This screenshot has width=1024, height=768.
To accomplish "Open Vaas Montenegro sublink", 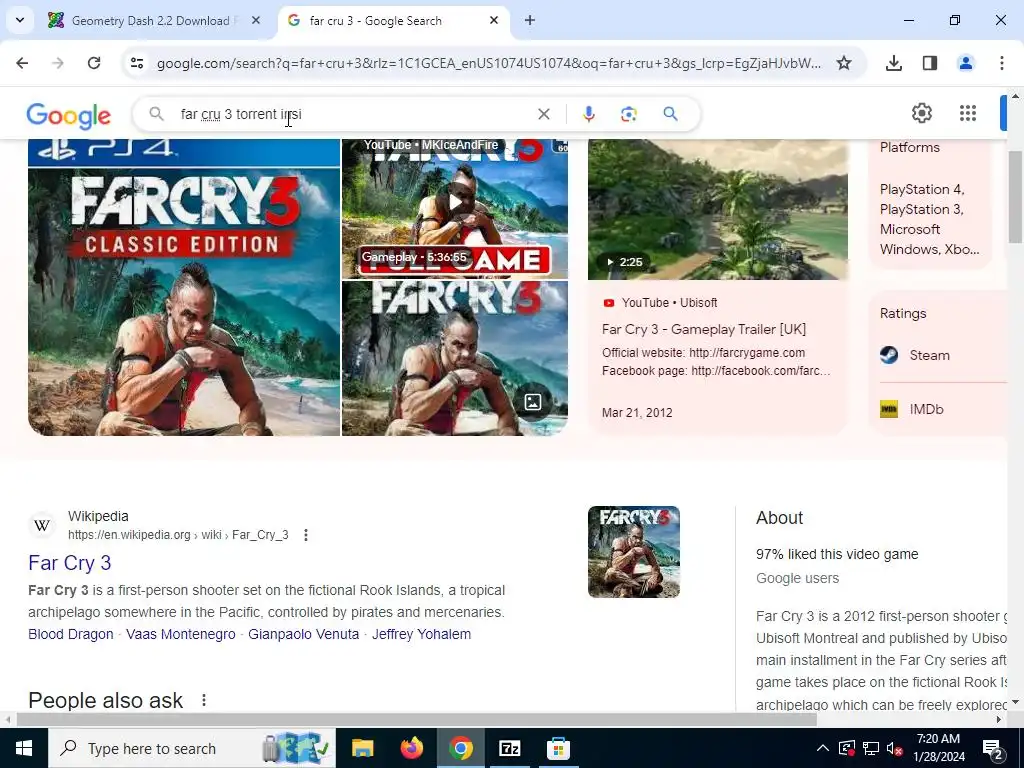I will tap(181, 634).
